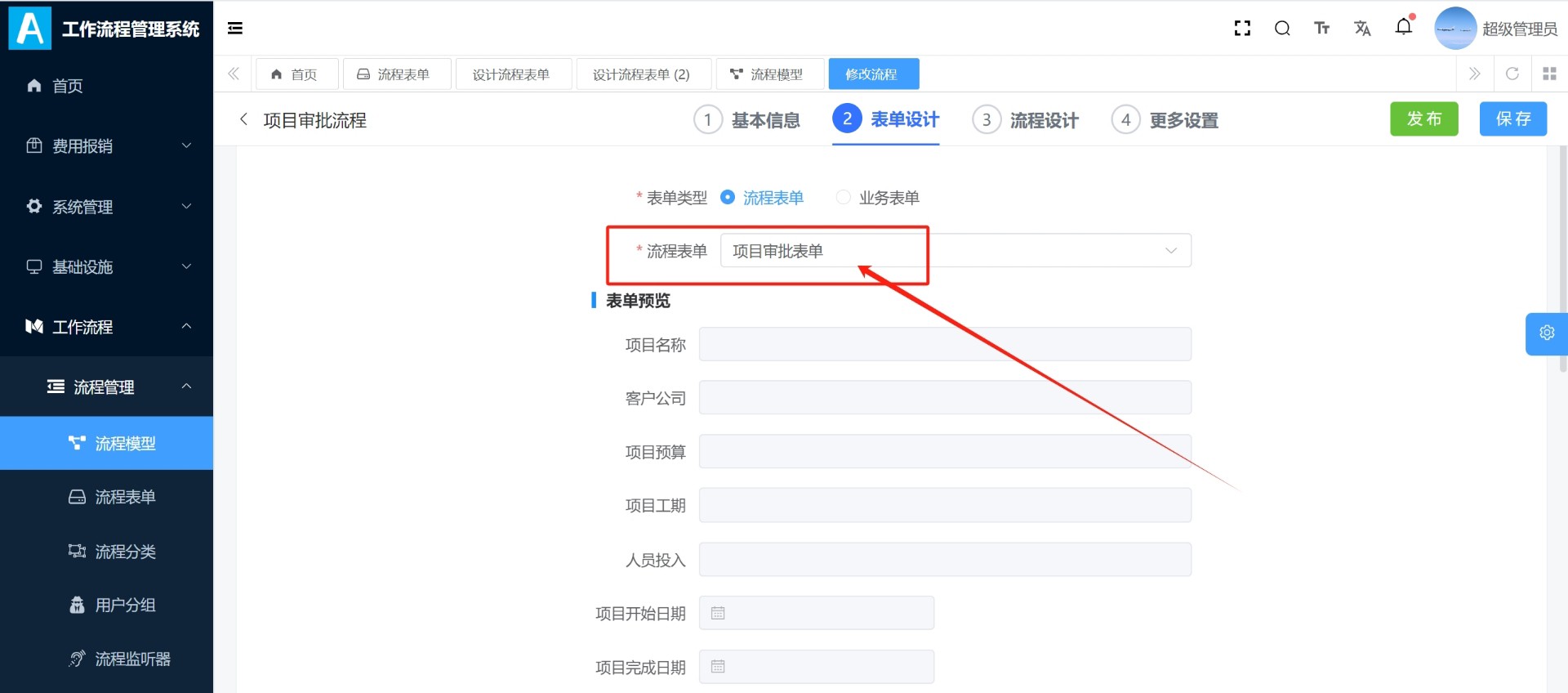
Task: Enter fullscreen mode via header icon
Action: point(1242,29)
